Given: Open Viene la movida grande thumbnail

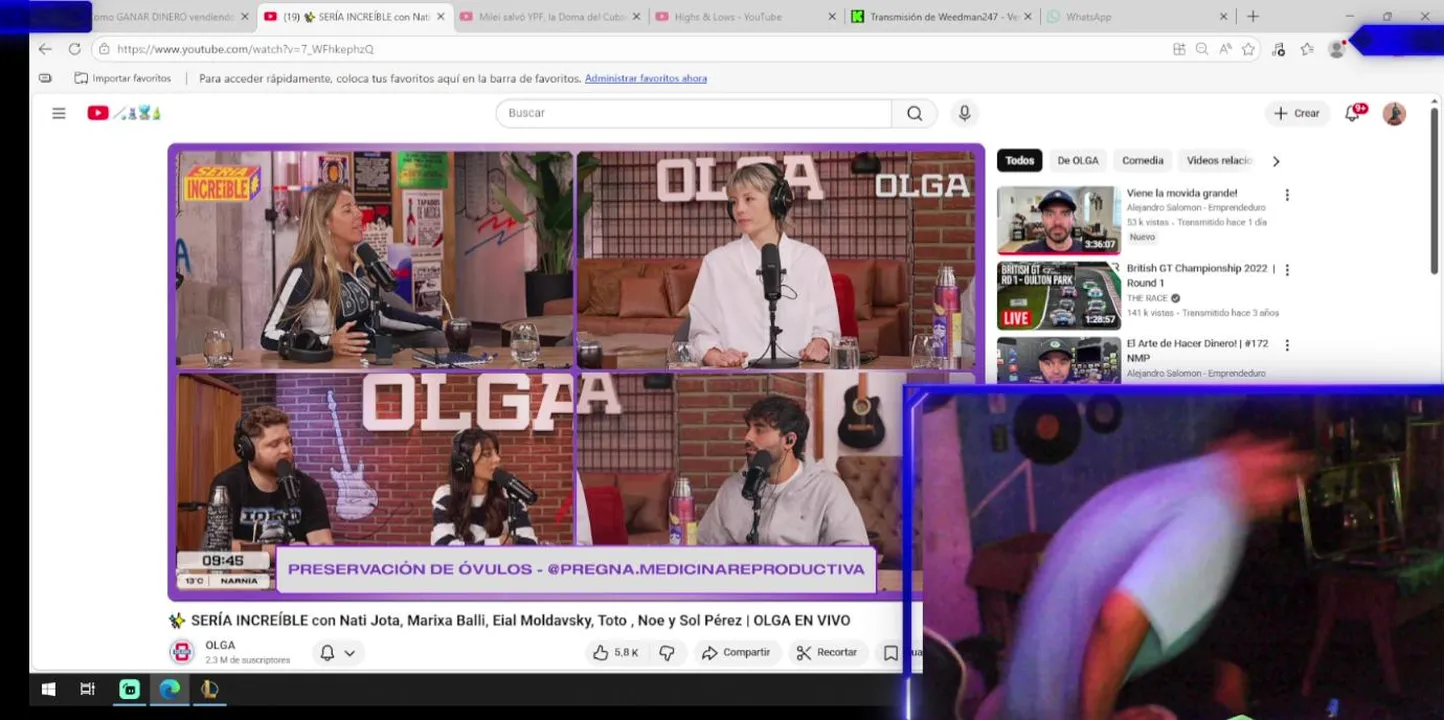Looking at the screenshot, I should 1058,220.
